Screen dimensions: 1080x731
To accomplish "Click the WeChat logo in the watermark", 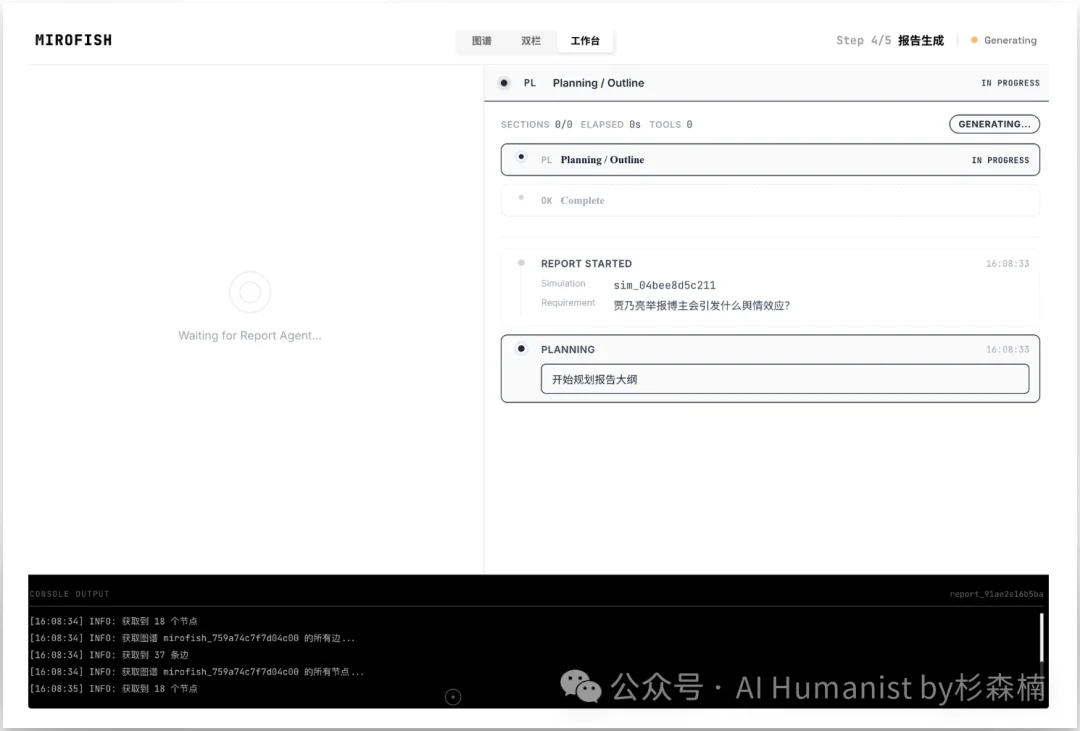I will coord(580,686).
